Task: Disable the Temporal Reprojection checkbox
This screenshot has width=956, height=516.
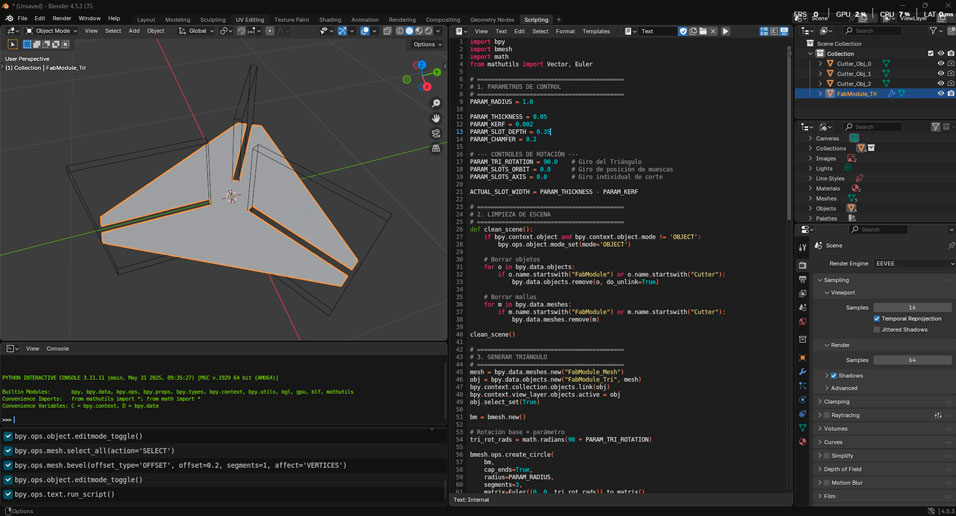Action: [x=877, y=318]
